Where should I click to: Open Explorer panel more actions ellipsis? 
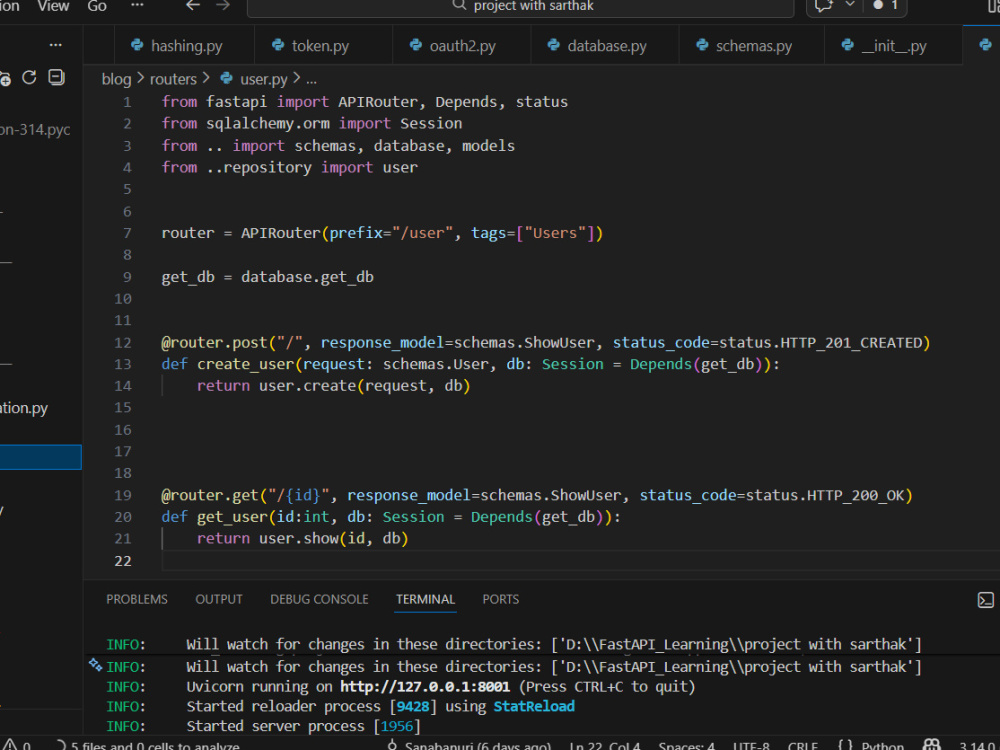coord(56,45)
